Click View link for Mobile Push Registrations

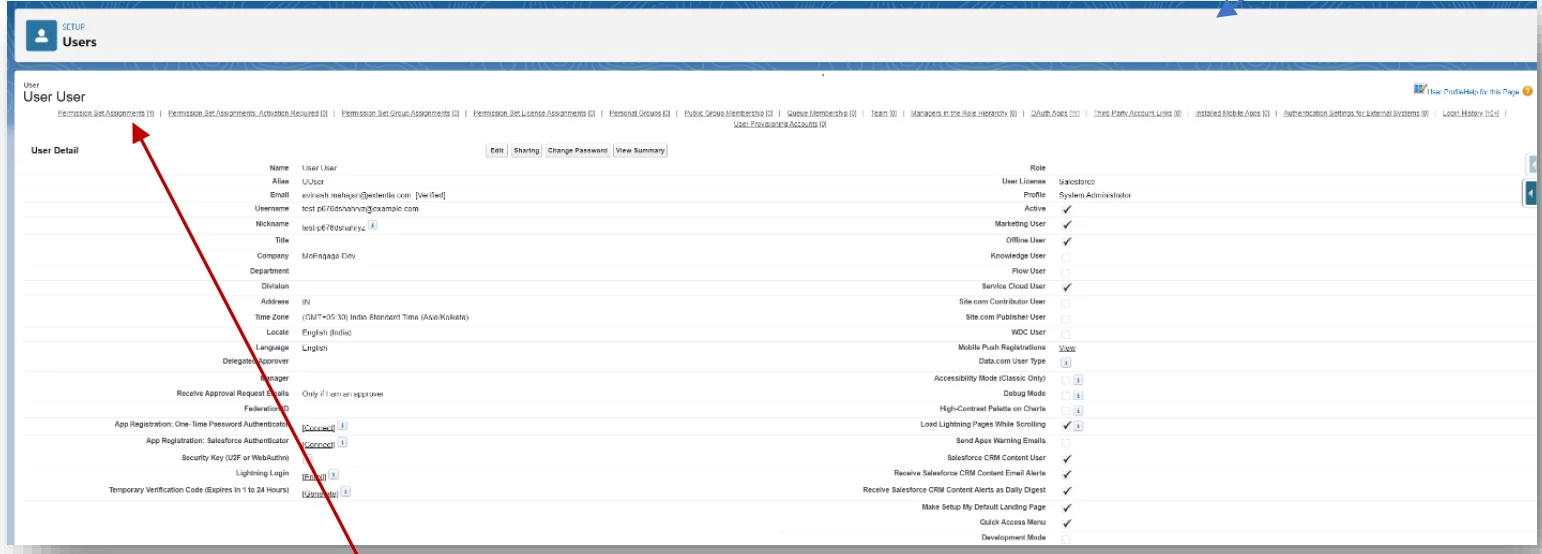tap(1066, 347)
